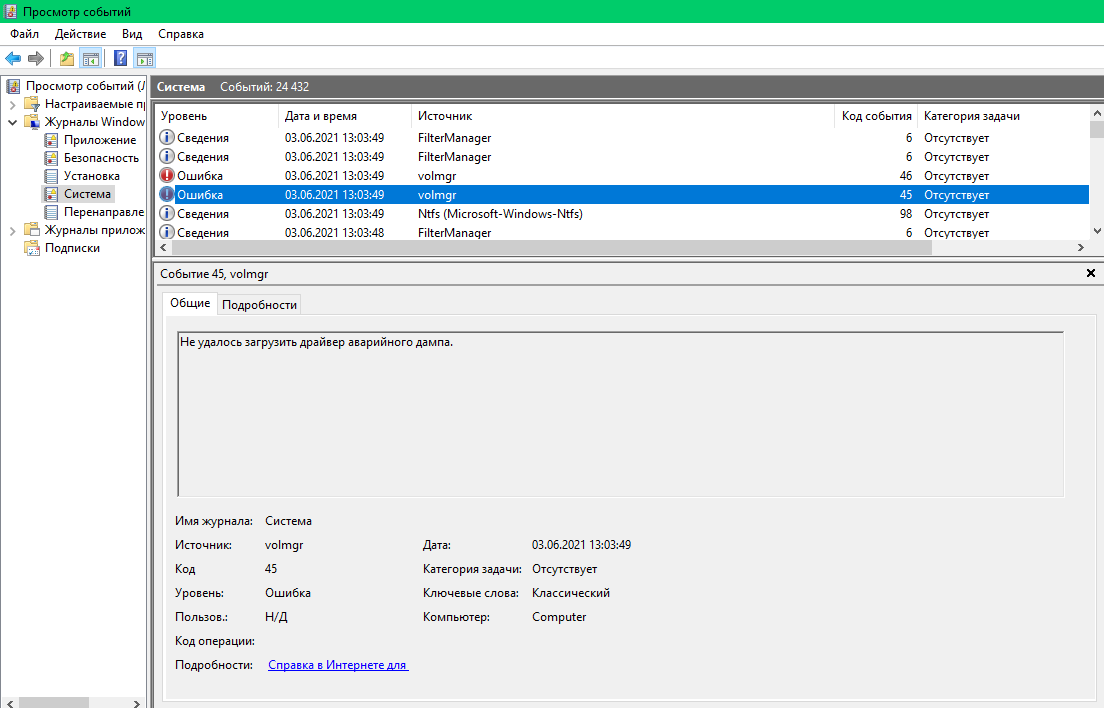1104x708 pixels.
Task: Sort by the Источник column header
Action: point(623,116)
